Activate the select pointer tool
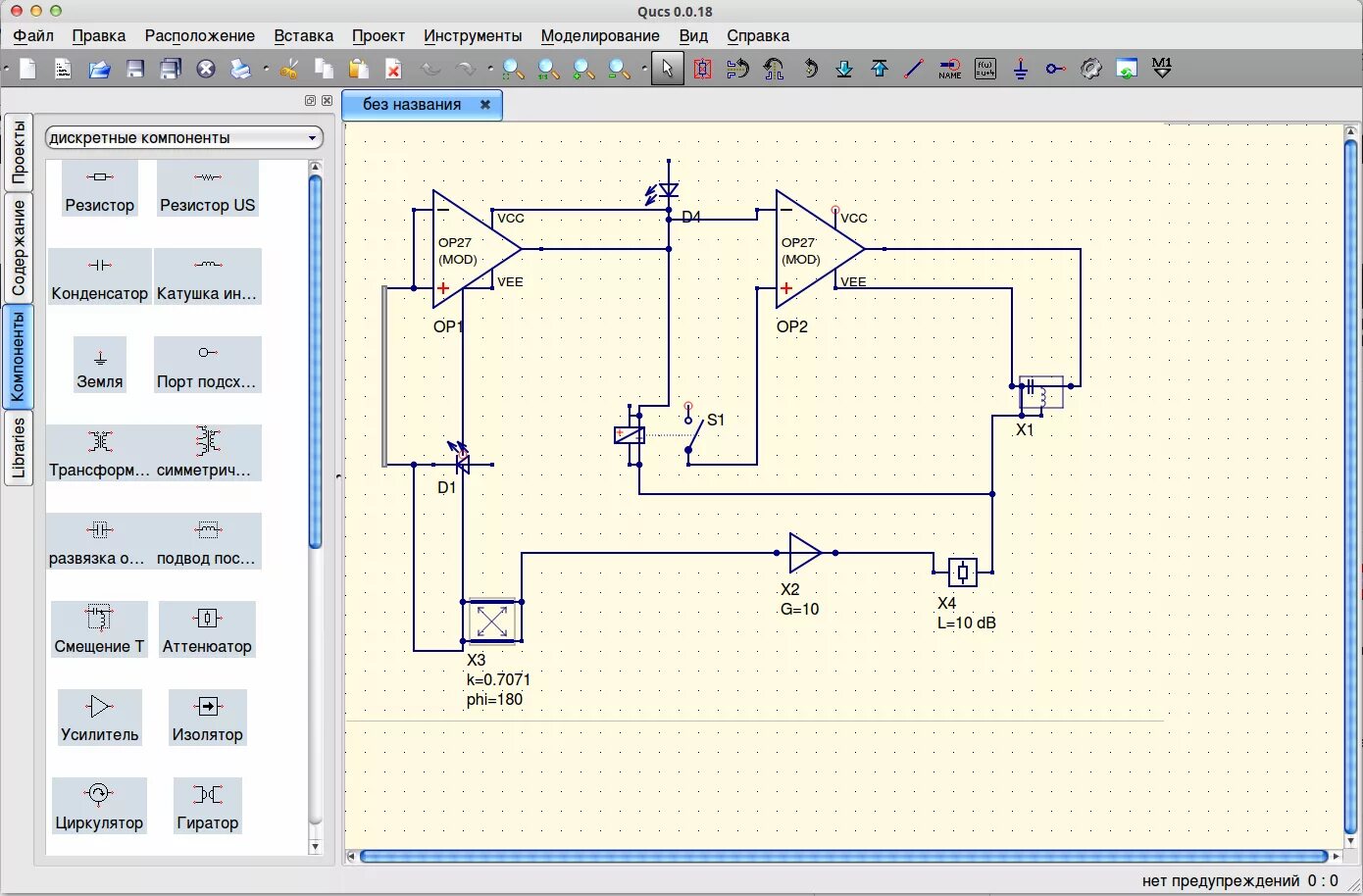 (x=667, y=69)
